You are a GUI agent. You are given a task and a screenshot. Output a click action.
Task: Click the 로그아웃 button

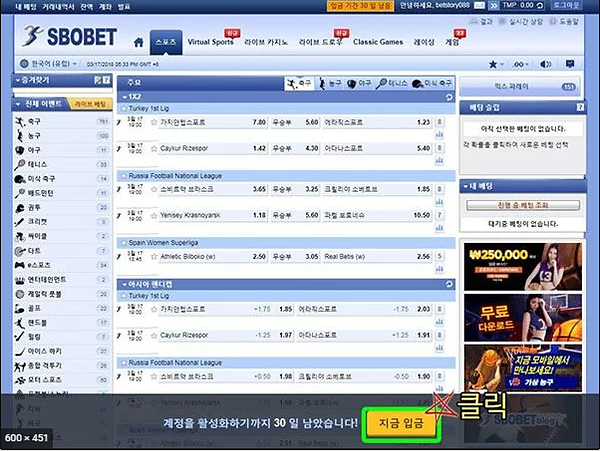click(566, 6)
